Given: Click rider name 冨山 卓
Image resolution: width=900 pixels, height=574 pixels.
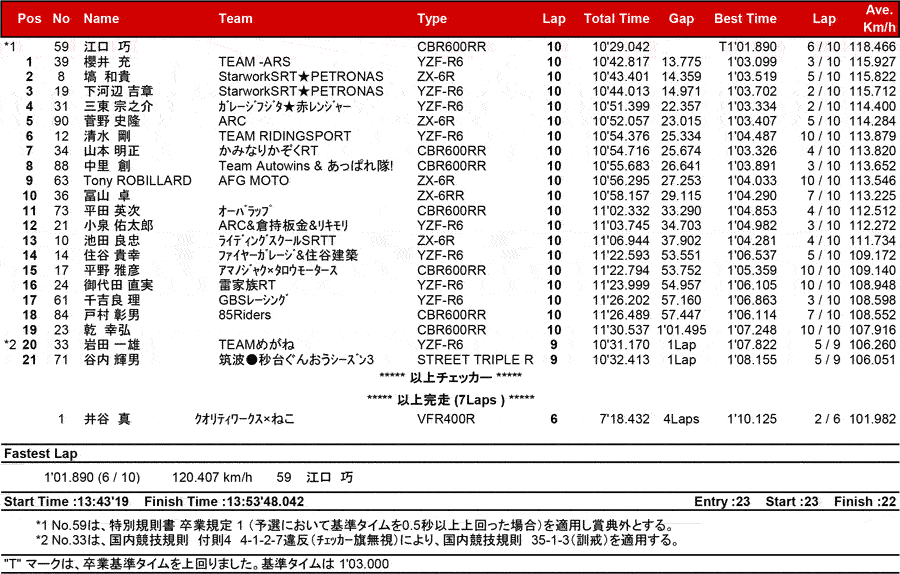Looking at the screenshot, I should (x=107, y=196).
